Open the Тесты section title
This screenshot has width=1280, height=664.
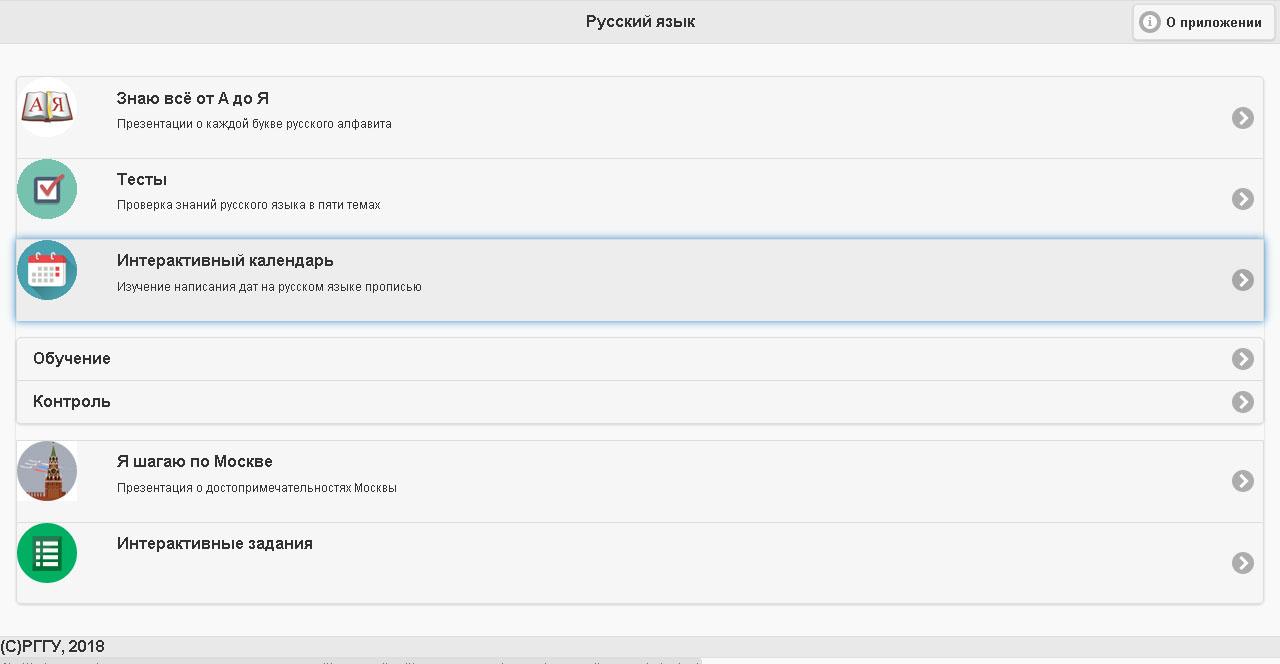pyautogui.click(x=142, y=180)
